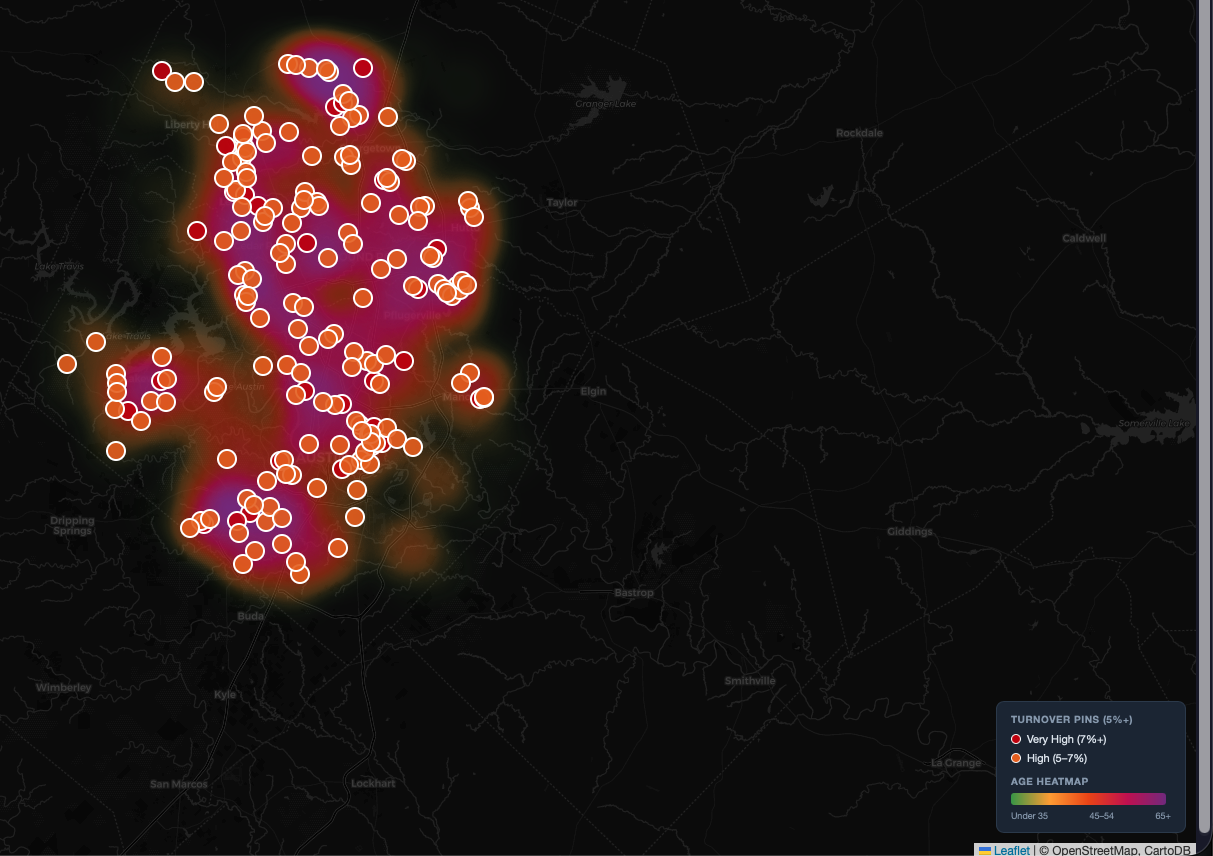Image resolution: width=1213 pixels, height=856 pixels.
Task: Click the "Very High (7%+)" legend label
Action: tap(1066, 739)
